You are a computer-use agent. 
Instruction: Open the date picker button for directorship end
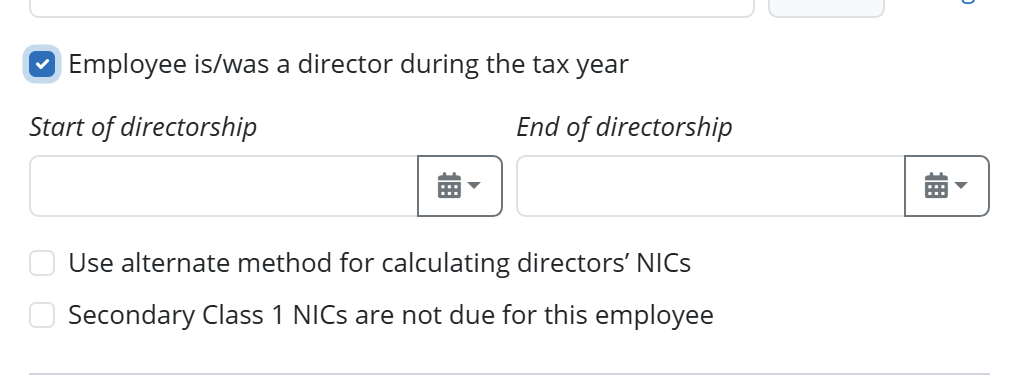point(947,186)
